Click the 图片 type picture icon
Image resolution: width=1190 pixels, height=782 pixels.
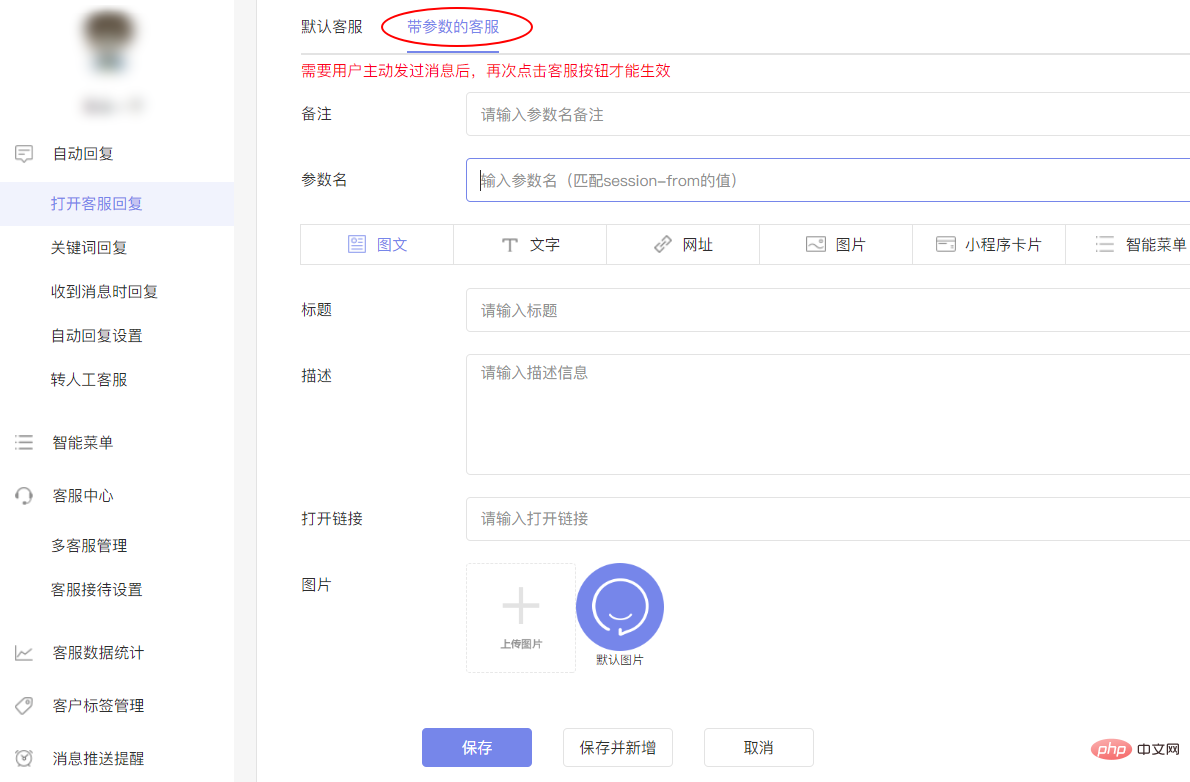[x=816, y=244]
